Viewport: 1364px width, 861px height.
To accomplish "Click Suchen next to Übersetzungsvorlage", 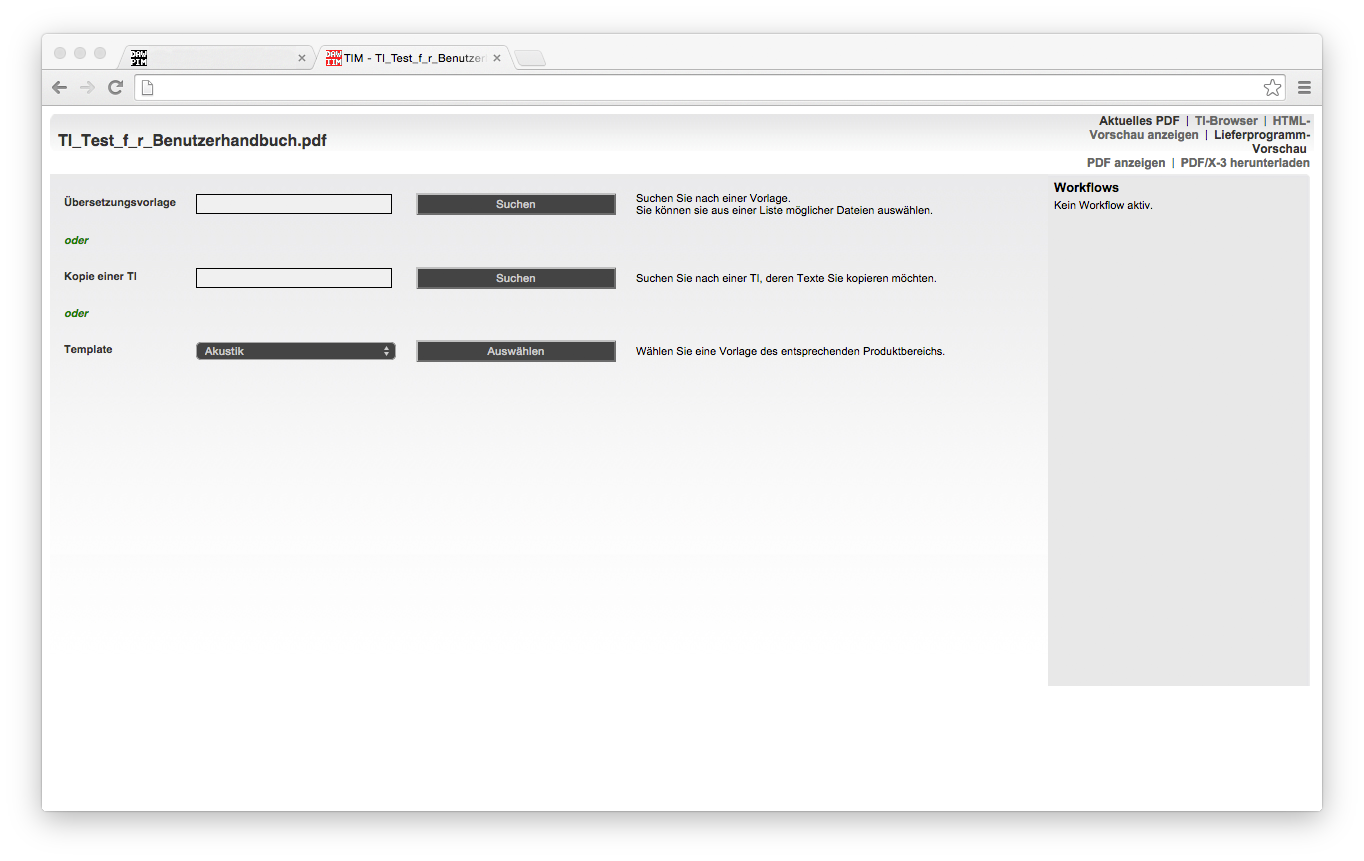I will tap(516, 204).
